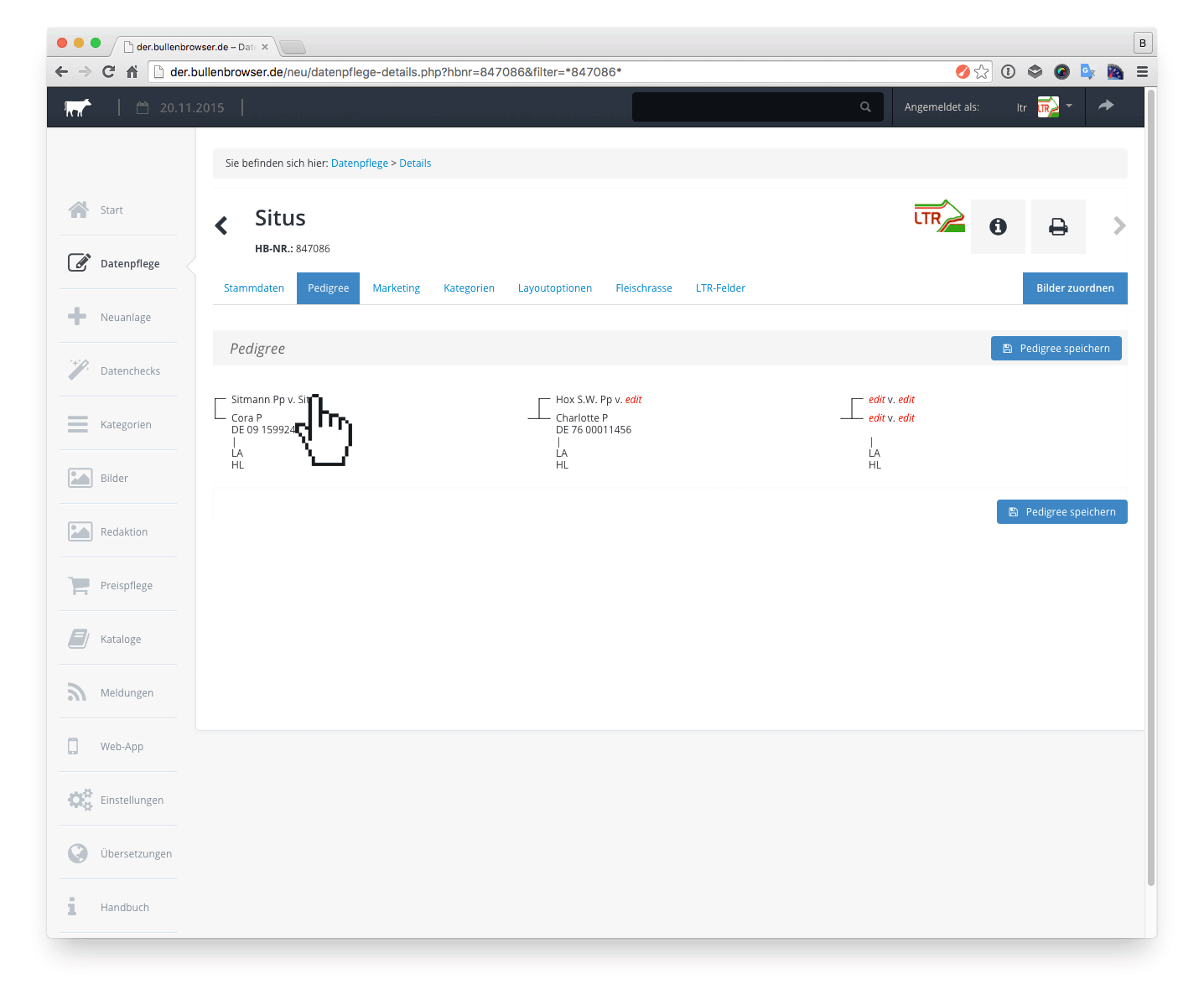Click the printer icon button
The height and width of the screenshot is (1005, 1204).
(1058, 226)
